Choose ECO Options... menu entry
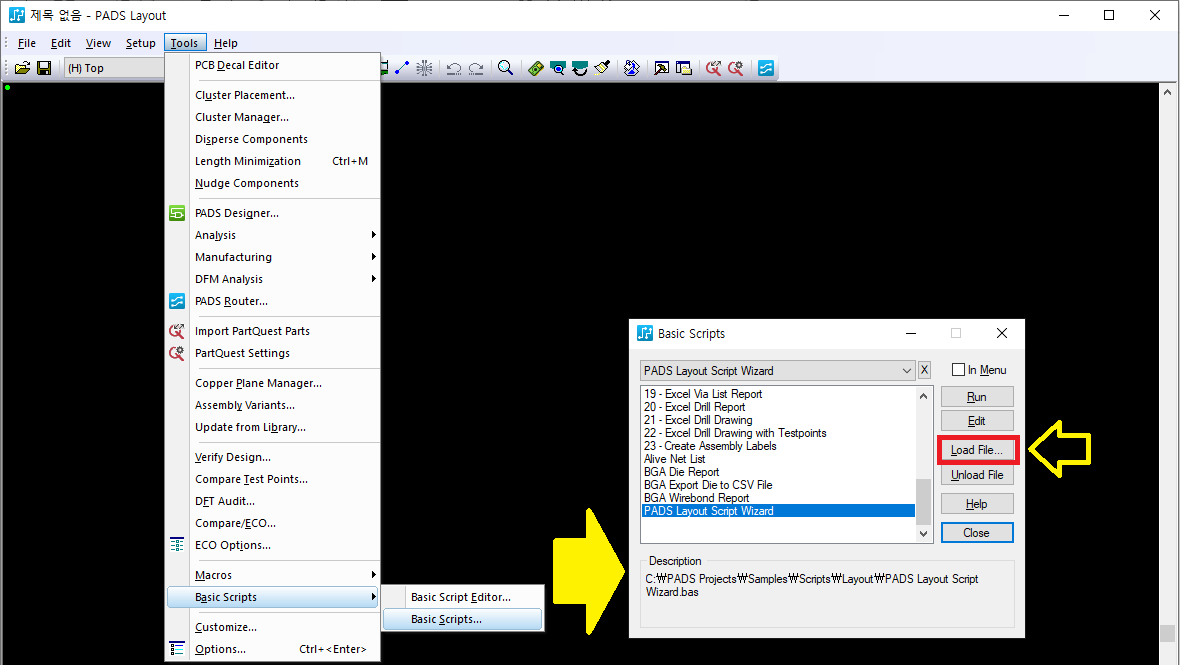Image resolution: width=1180 pixels, height=666 pixels. tap(272, 545)
